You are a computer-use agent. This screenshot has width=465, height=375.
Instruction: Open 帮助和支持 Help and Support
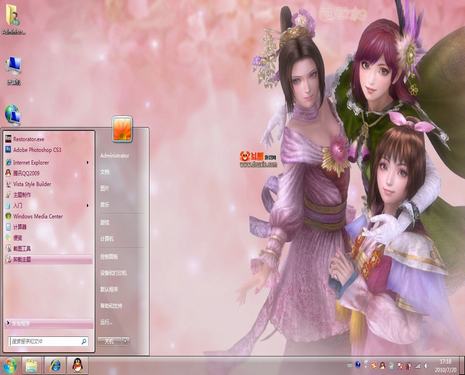[111, 306]
